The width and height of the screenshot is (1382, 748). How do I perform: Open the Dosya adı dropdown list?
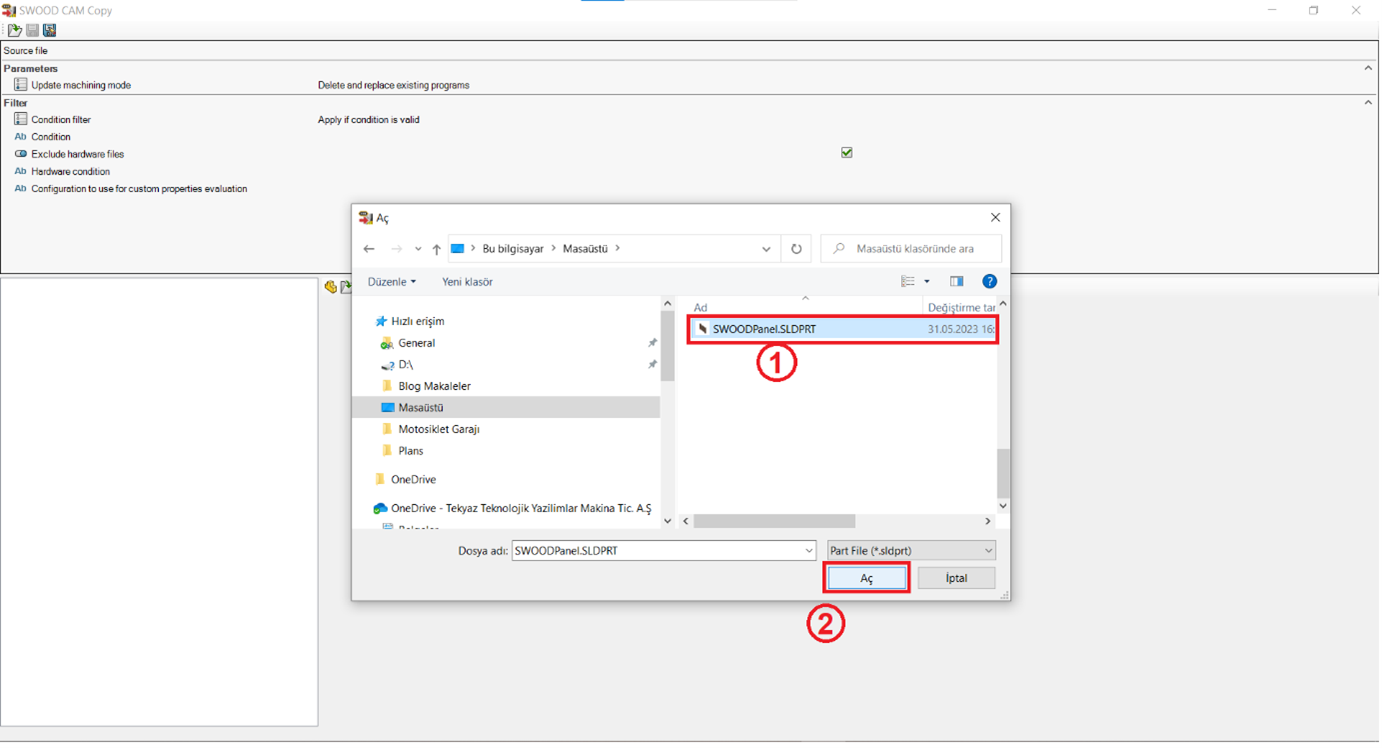809,551
